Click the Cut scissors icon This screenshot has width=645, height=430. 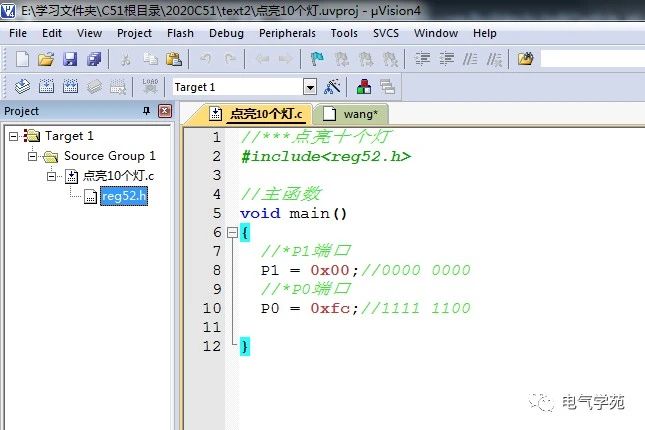(125, 59)
